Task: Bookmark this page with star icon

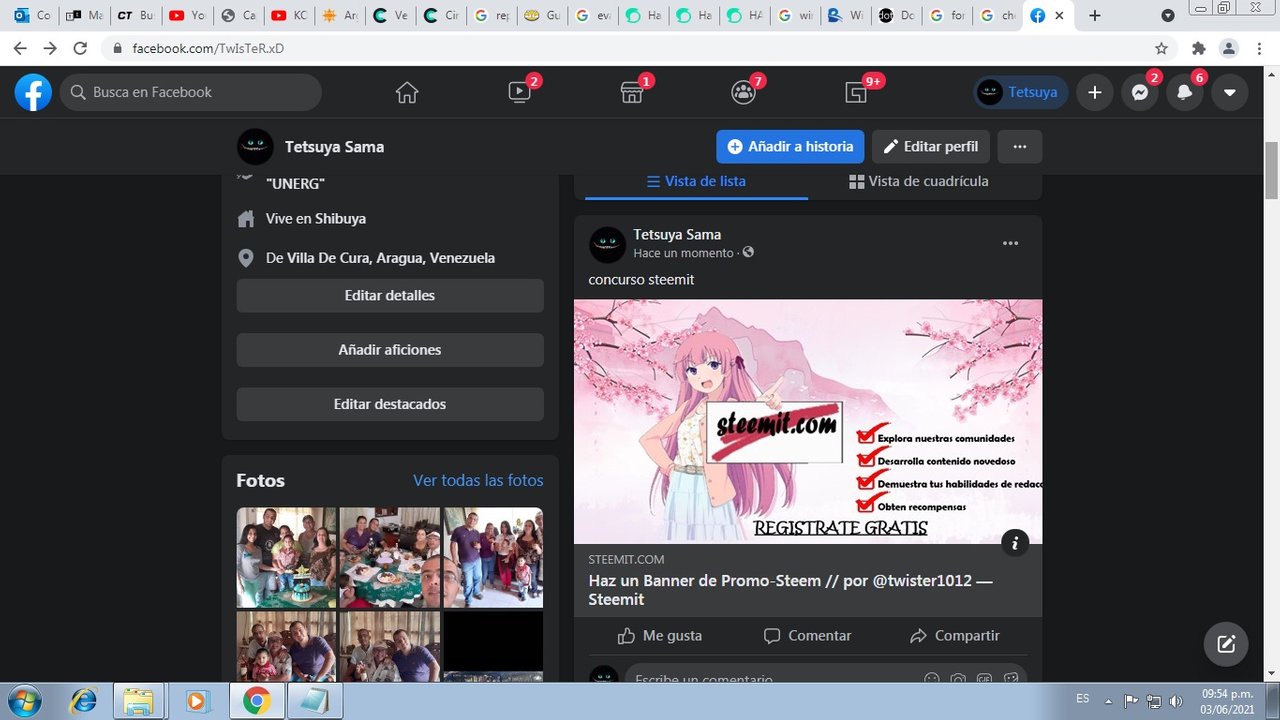Action: pyautogui.click(x=1161, y=48)
